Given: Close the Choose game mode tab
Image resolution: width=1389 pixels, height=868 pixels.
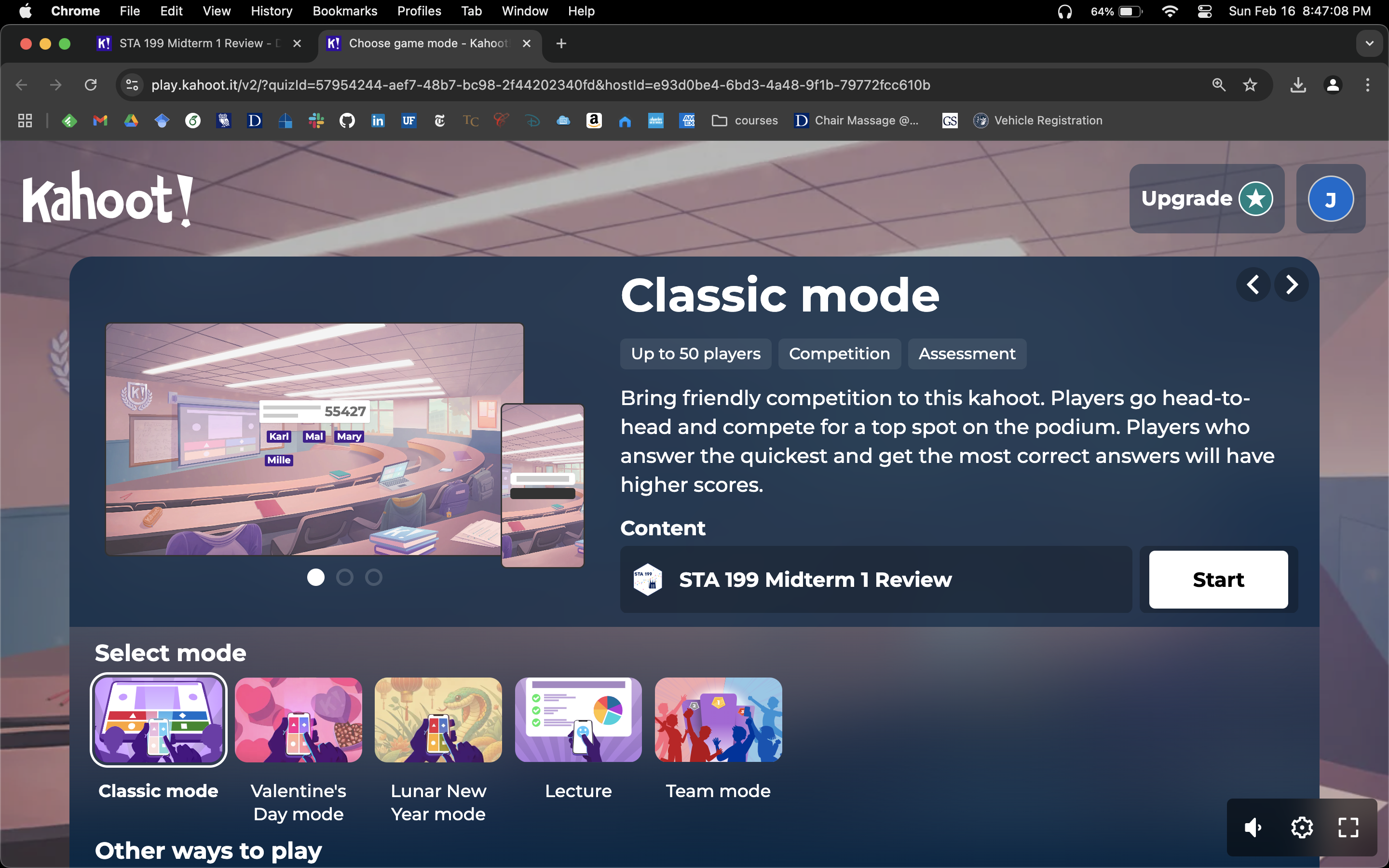Looking at the screenshot, I should pyautogui.click(x=526, y=43).
